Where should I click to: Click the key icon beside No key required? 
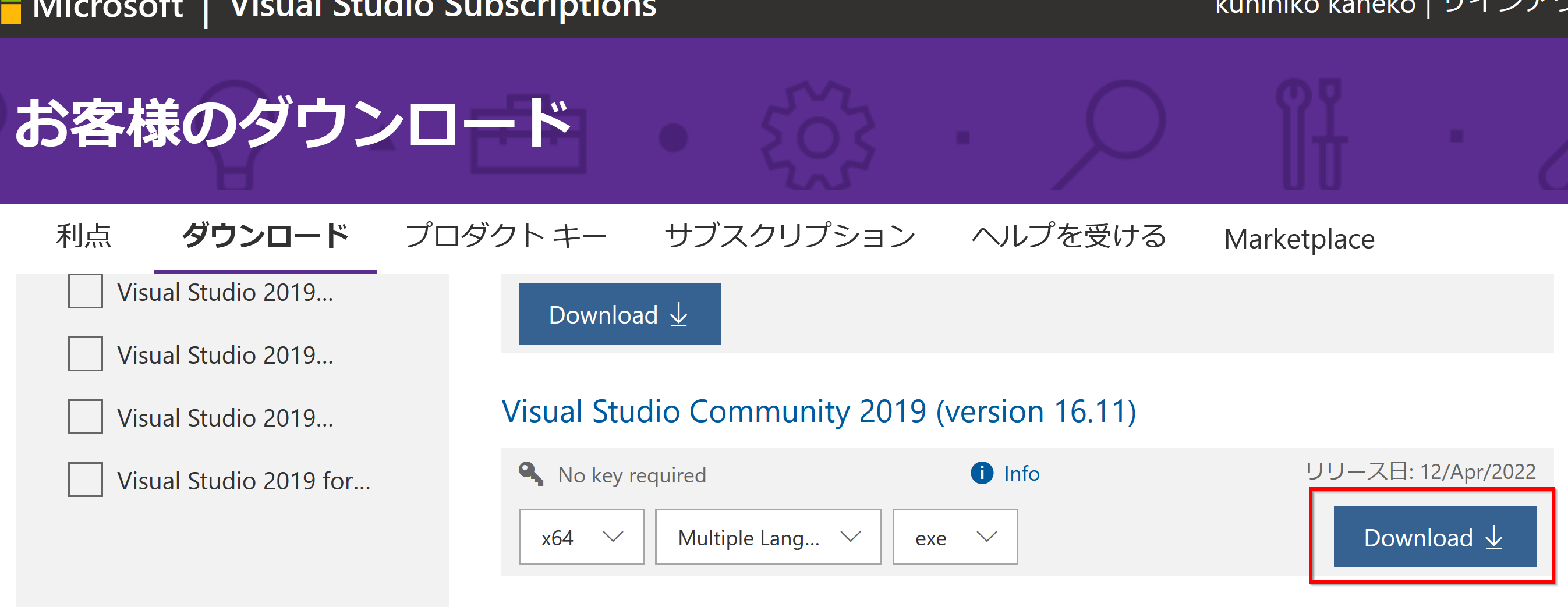(531, 474)
